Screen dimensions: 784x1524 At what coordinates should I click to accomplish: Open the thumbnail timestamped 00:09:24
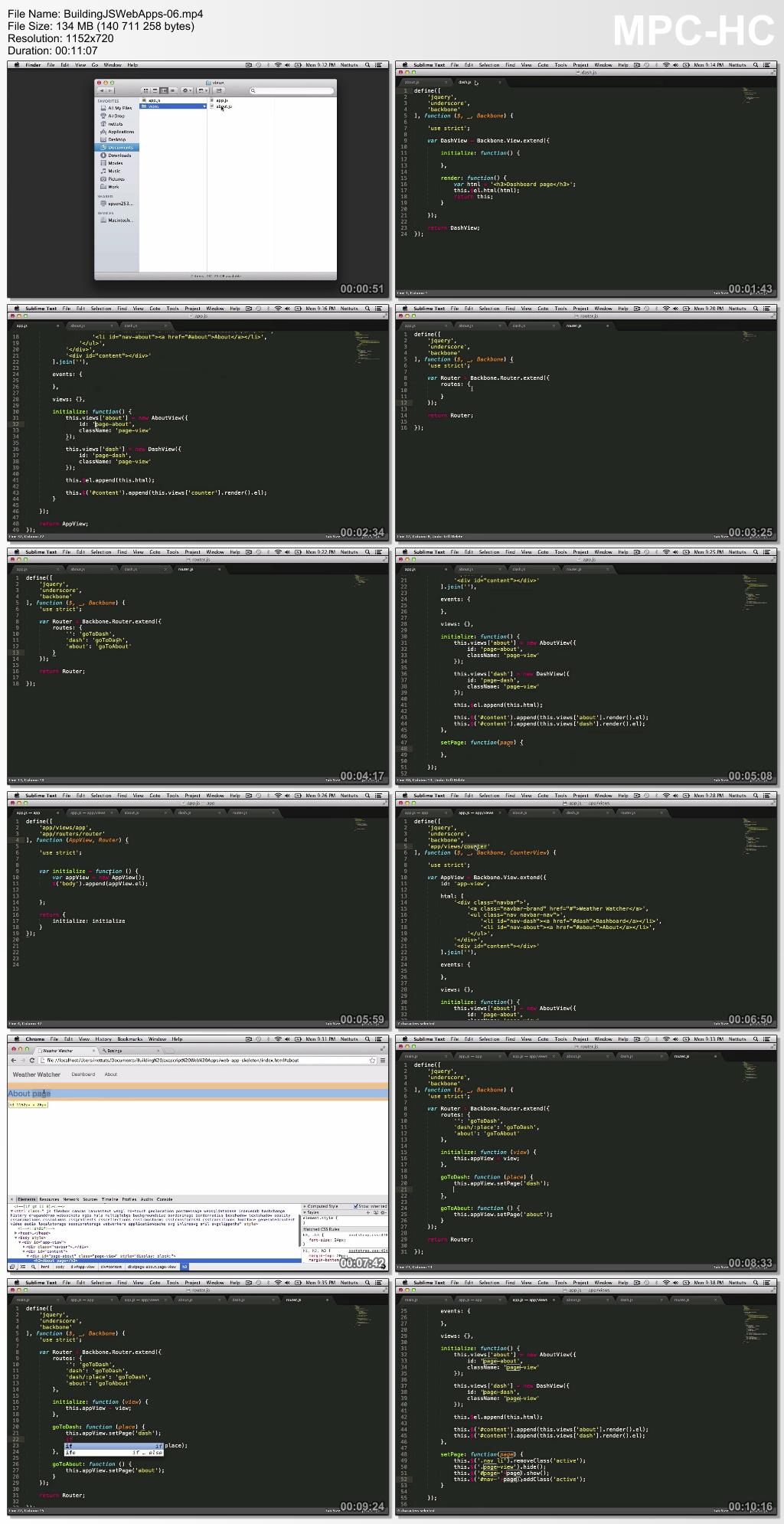pos(198,1397)
